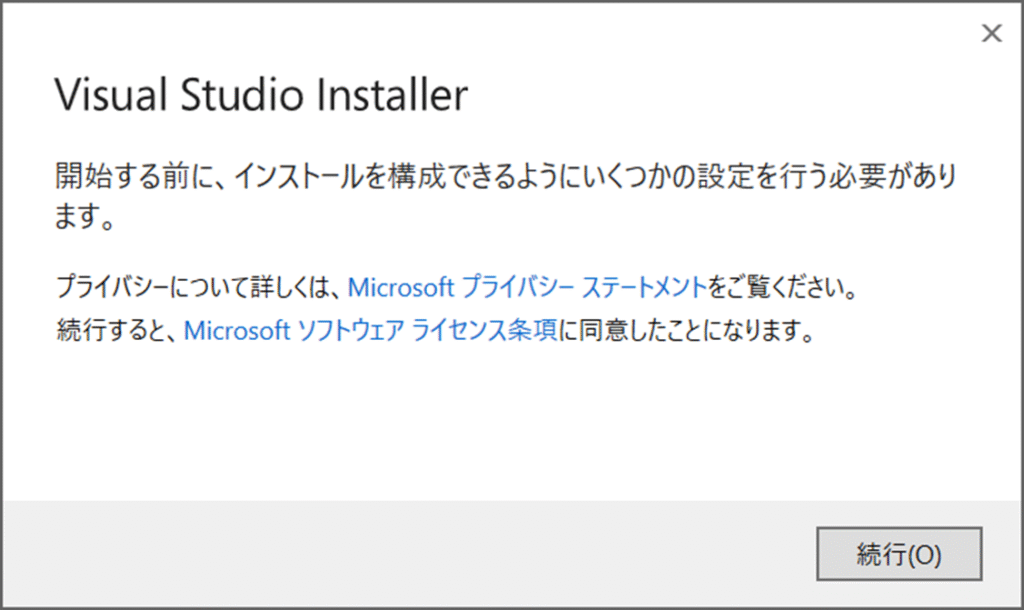Open the Microsoft プライバシー ステートメント link
1024x610 pixels.
pos(527,287)
